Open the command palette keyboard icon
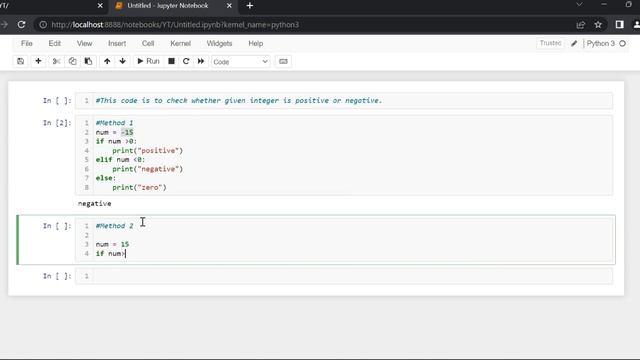The height and width of the screenshot is (360, 640). pos(283,62)
